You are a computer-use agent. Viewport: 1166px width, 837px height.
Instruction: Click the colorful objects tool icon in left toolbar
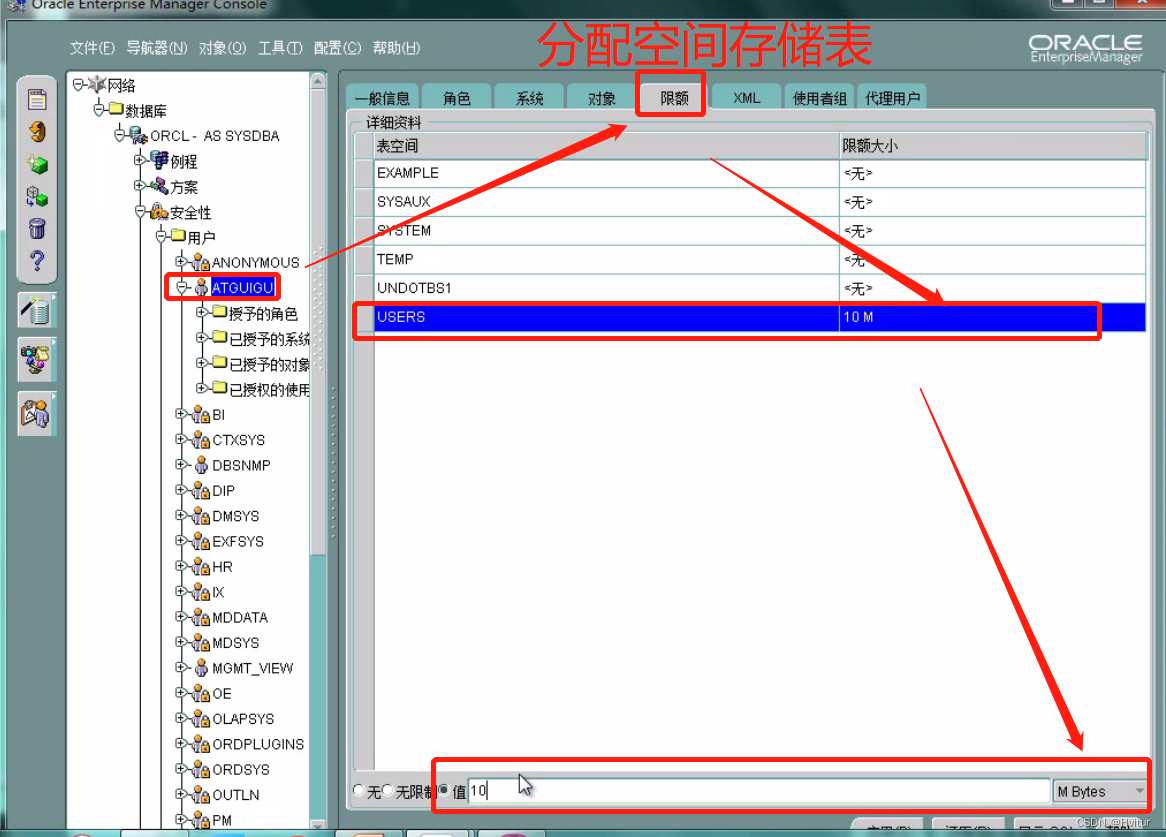pos(36,361)
